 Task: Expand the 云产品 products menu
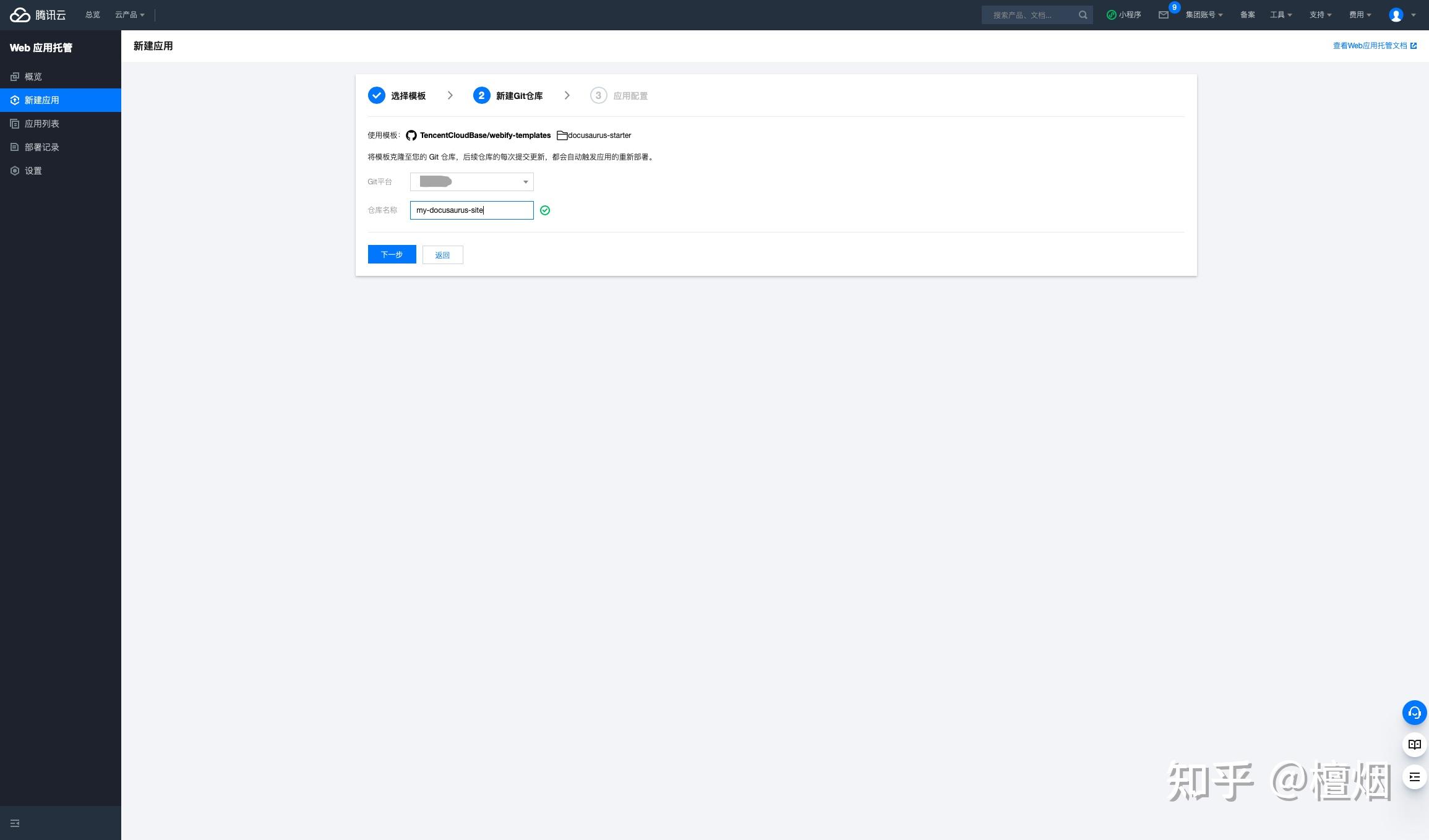[129, 15]
